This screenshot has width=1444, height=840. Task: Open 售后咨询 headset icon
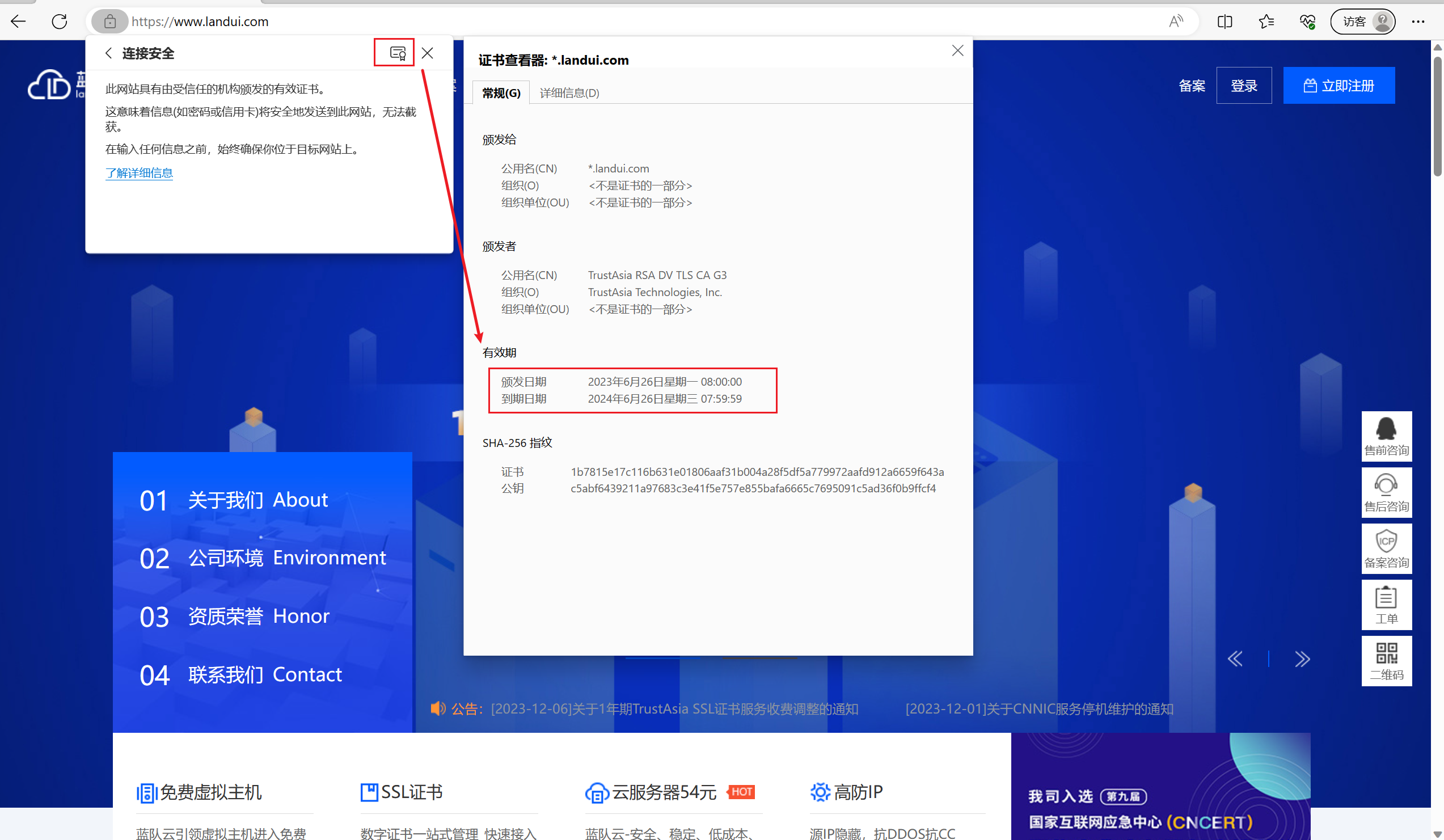pyautogui.click(x=1387, y=492)
